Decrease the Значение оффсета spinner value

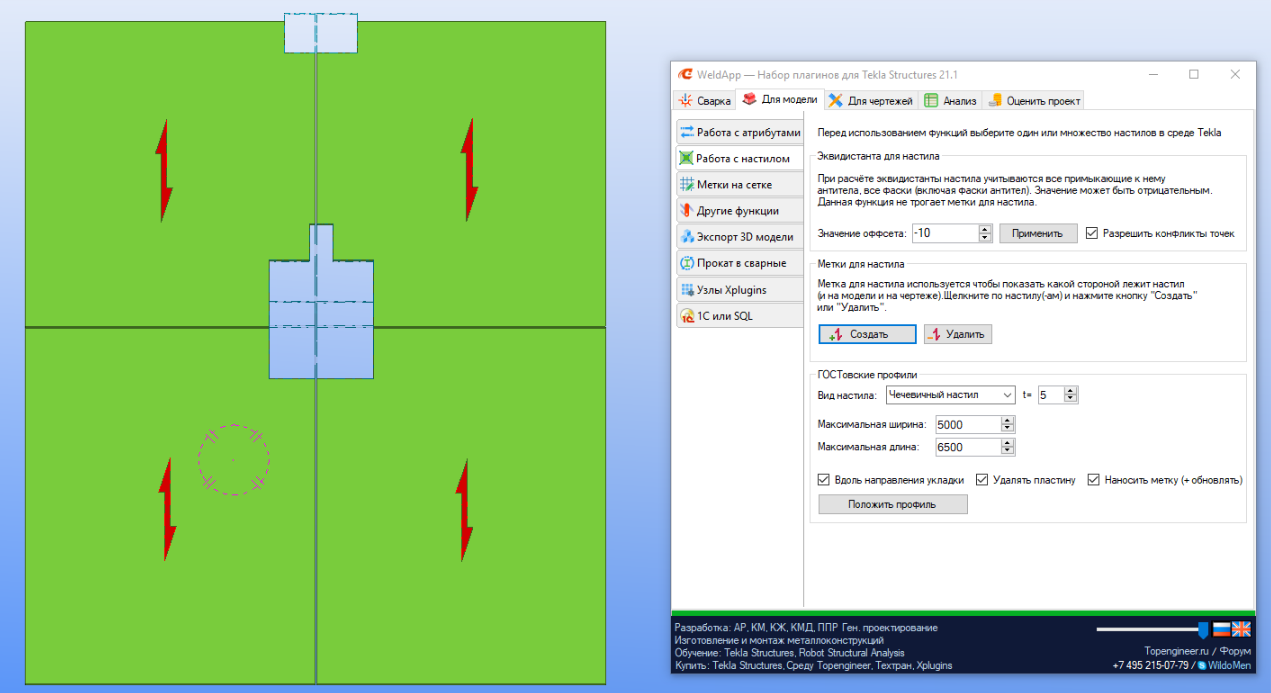[x=985, y=238]
